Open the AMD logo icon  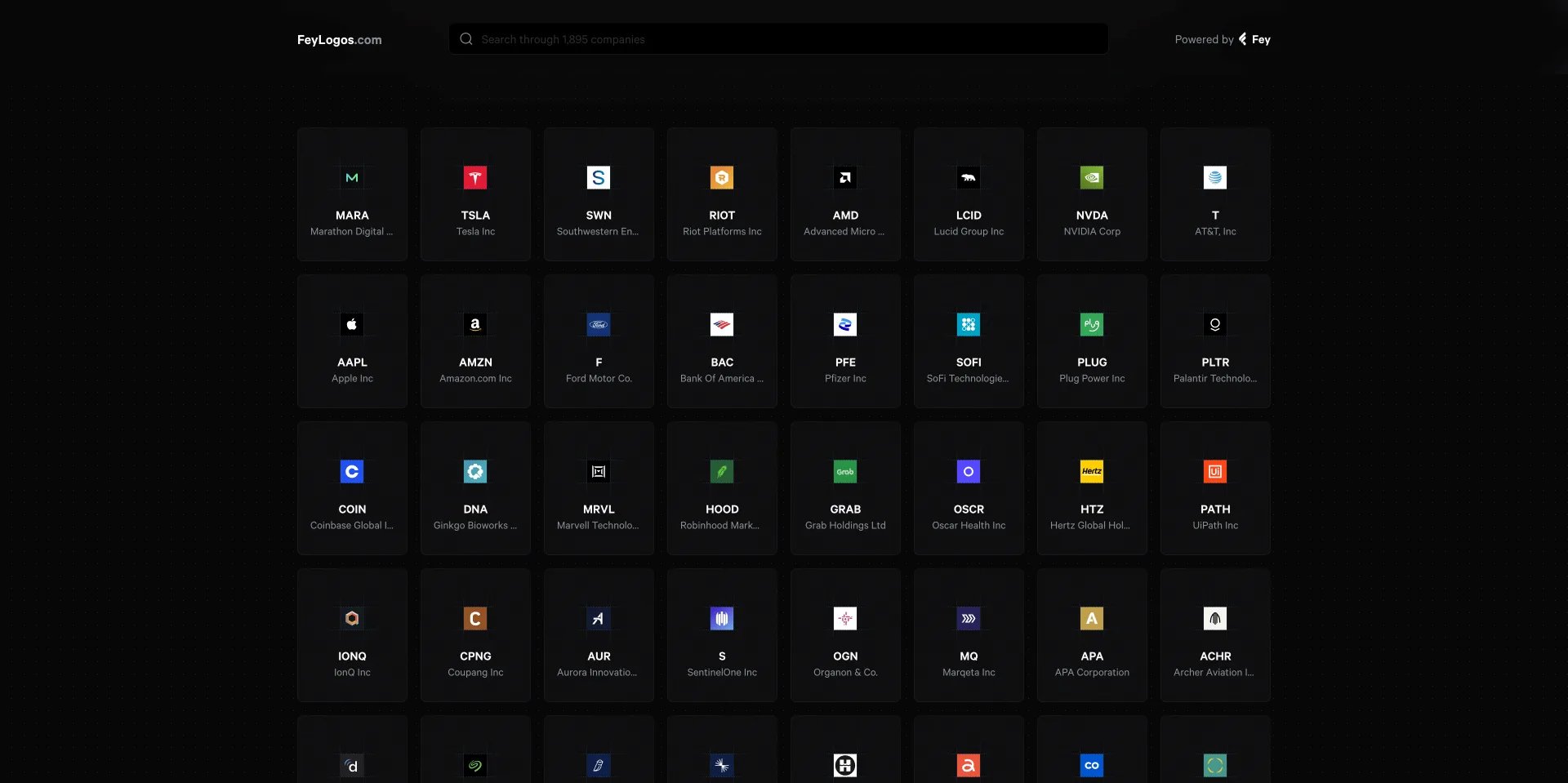pos(845,177)
